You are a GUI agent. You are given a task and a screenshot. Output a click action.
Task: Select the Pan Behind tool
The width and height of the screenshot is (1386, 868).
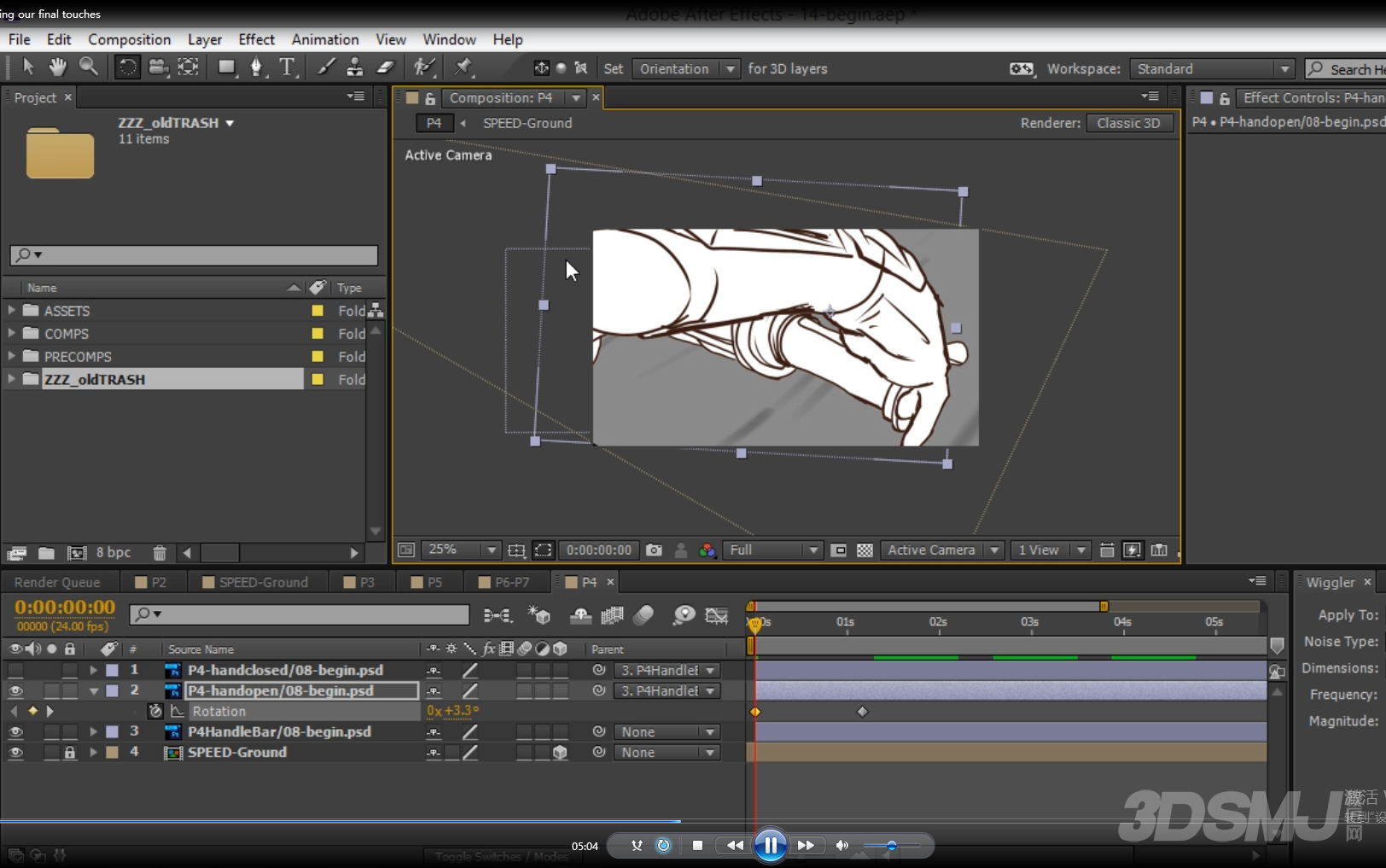tap(188, 67)
